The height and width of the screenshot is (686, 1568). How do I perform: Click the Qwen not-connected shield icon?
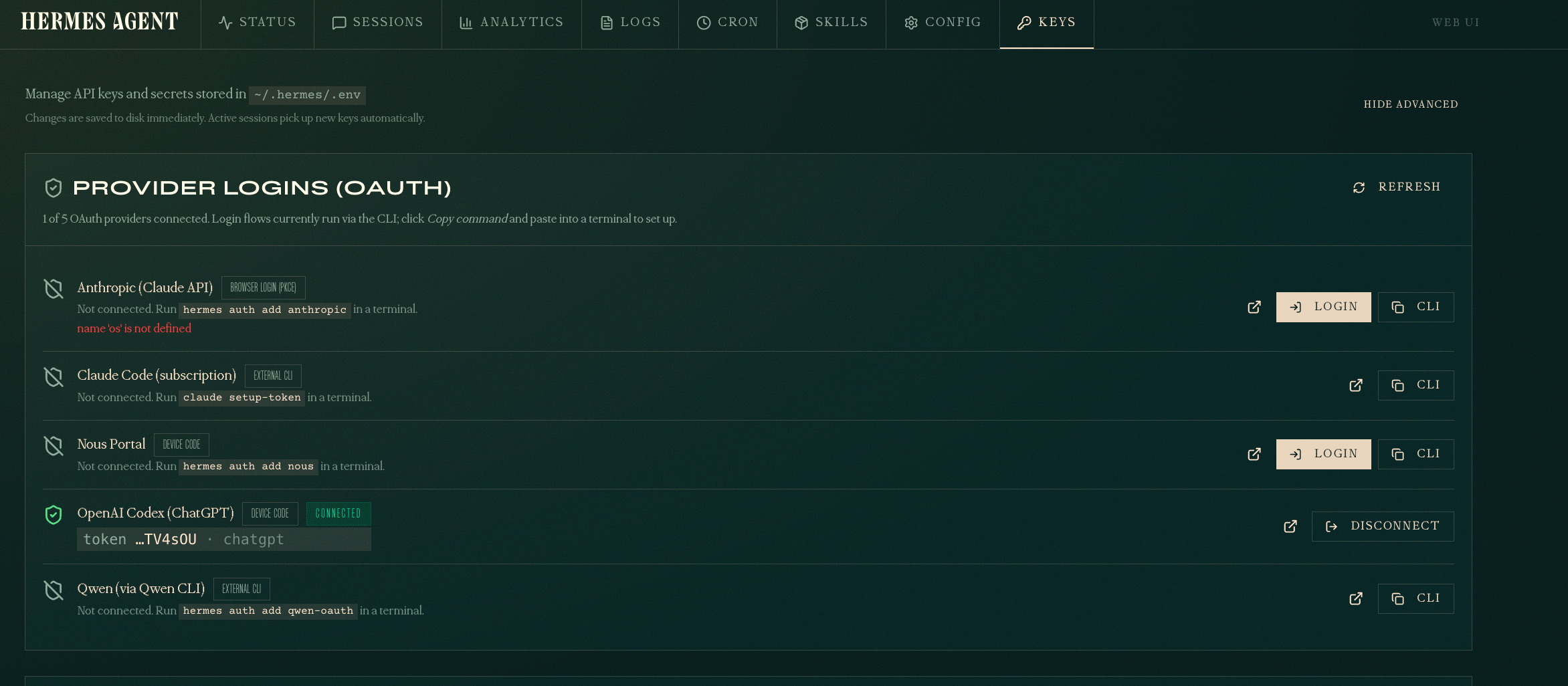click(x=54, y=590)
